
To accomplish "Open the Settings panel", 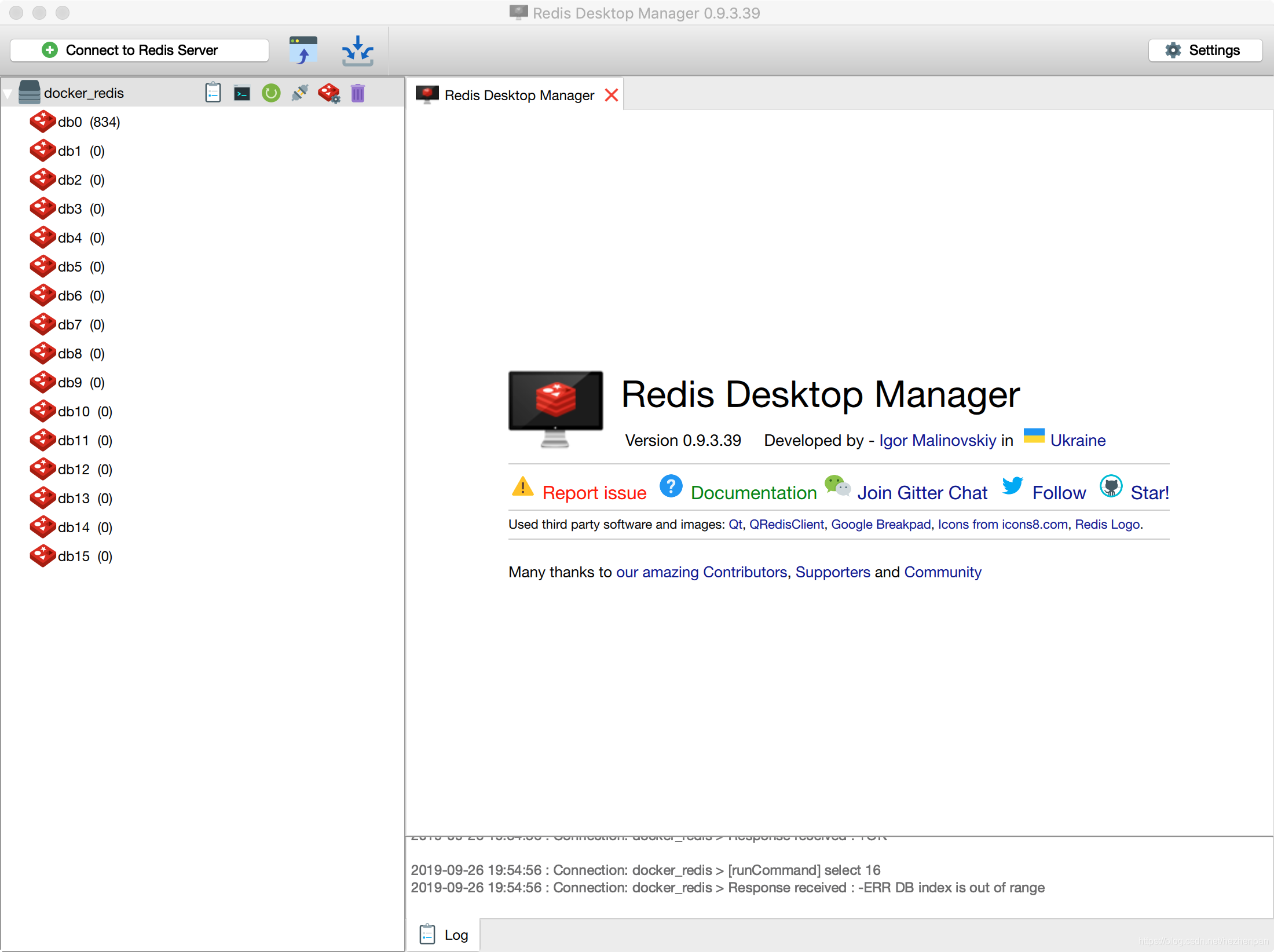I will (1205, 50).
